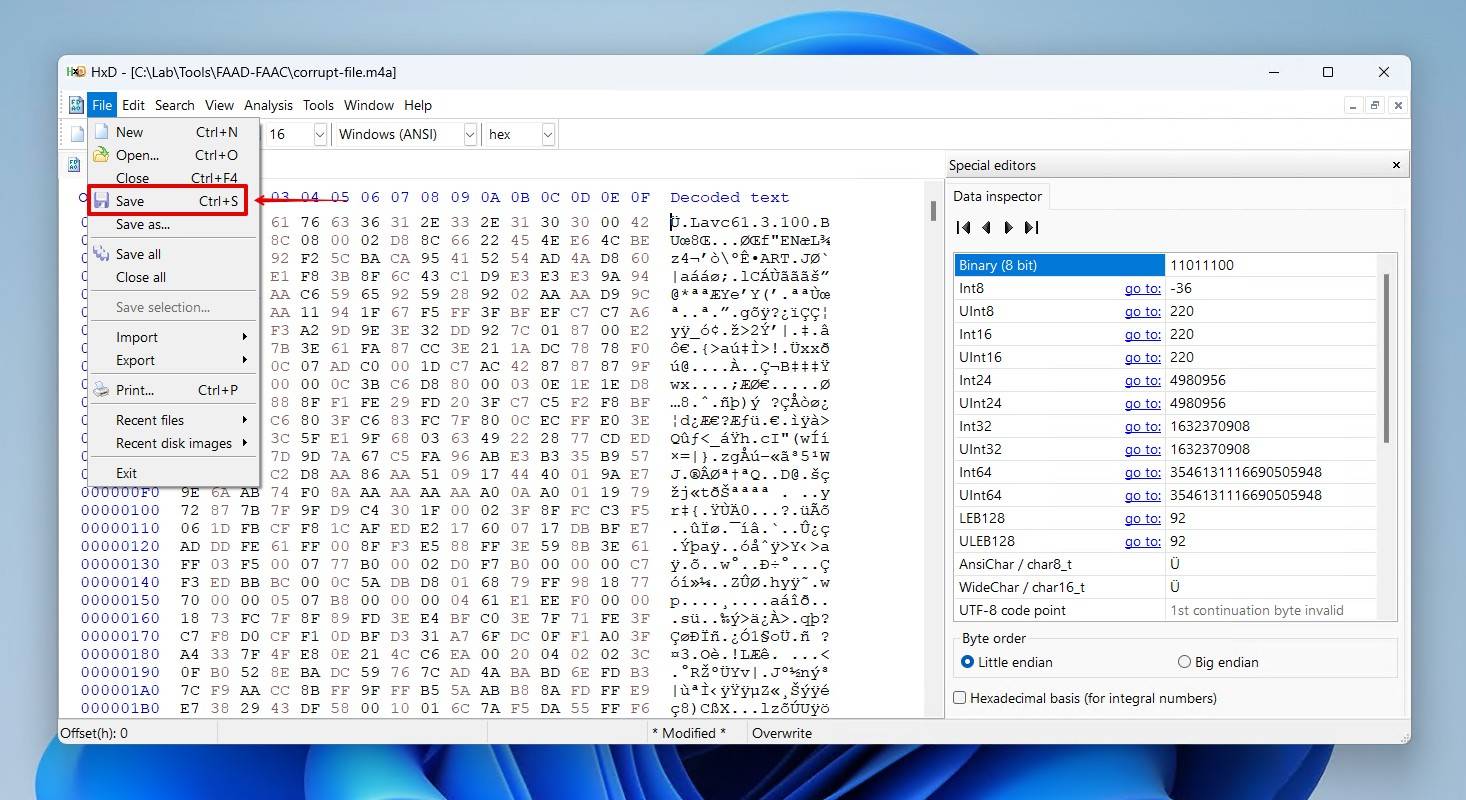Click the 11011100 binary value field
Image resolution: width=1466 pixels, height=800 pixels.
1271,265
